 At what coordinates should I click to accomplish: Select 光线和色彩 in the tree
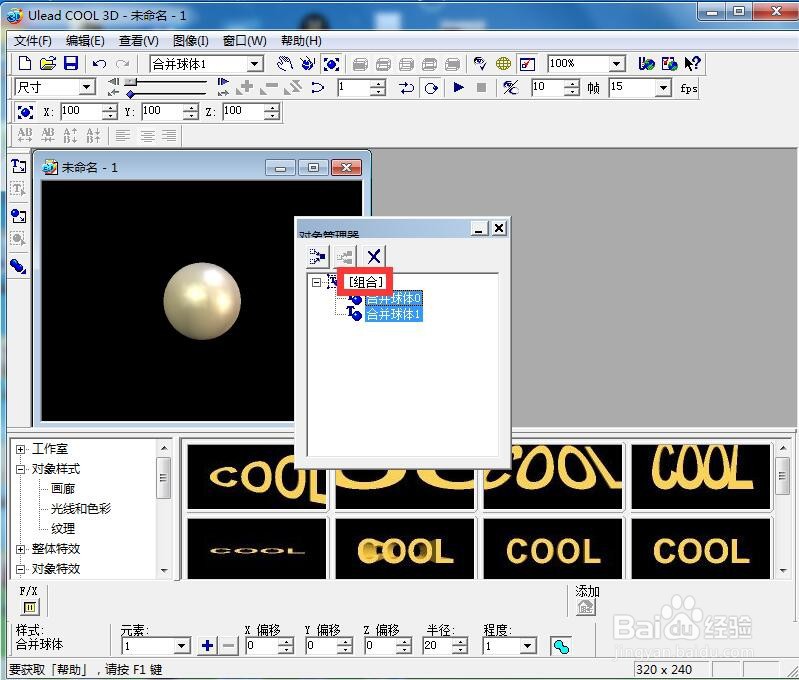tap(81, 509)
